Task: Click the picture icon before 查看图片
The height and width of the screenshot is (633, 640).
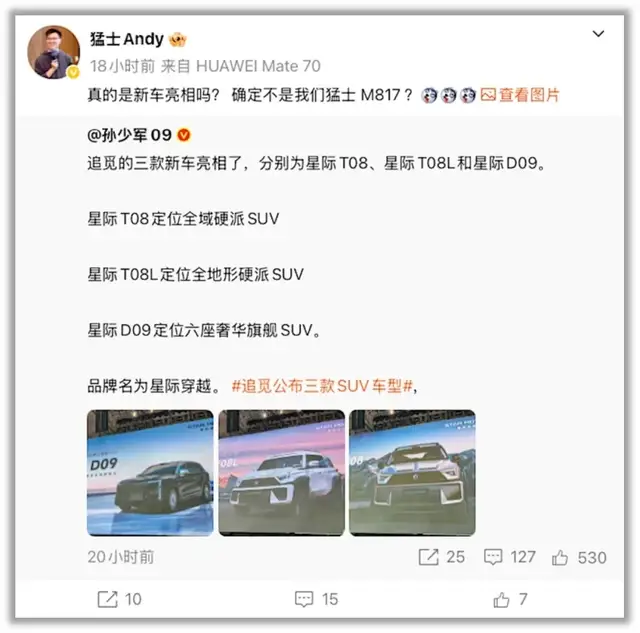Action: (488, 95)
